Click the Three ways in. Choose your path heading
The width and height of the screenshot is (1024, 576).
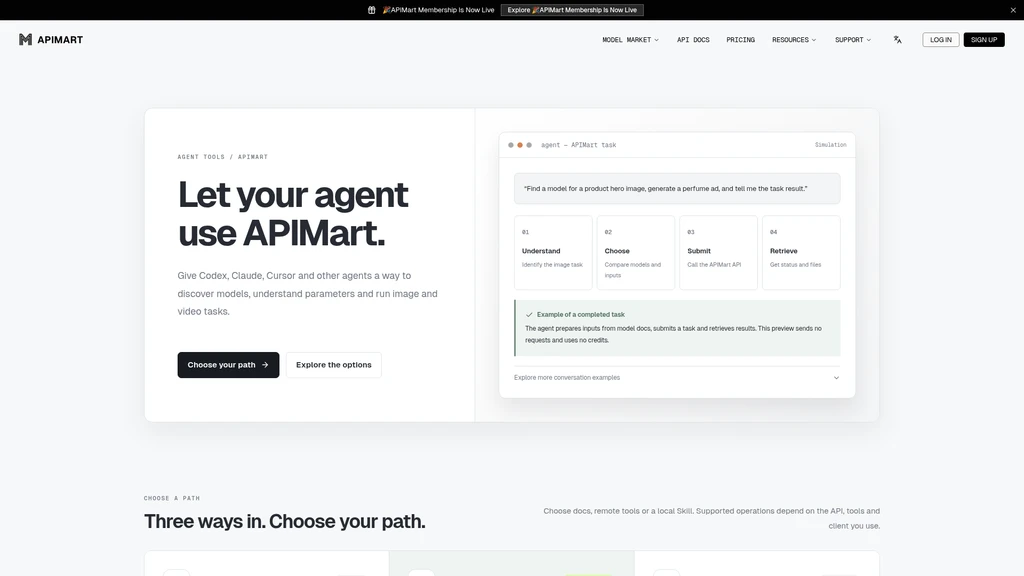coord(285,521)
